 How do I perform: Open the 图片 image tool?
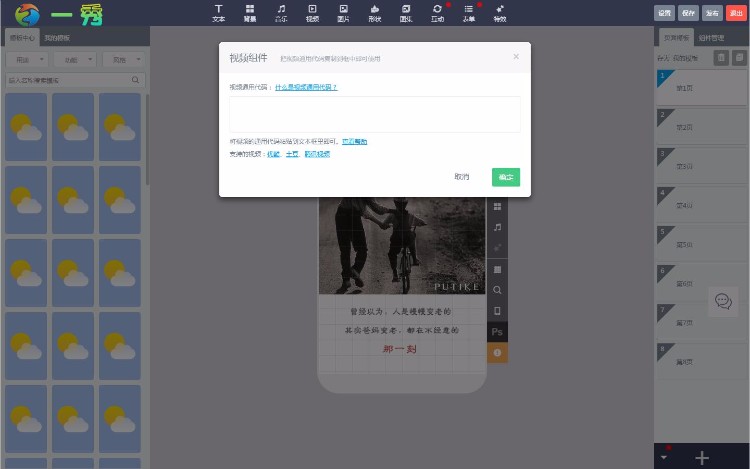(343, 13)
